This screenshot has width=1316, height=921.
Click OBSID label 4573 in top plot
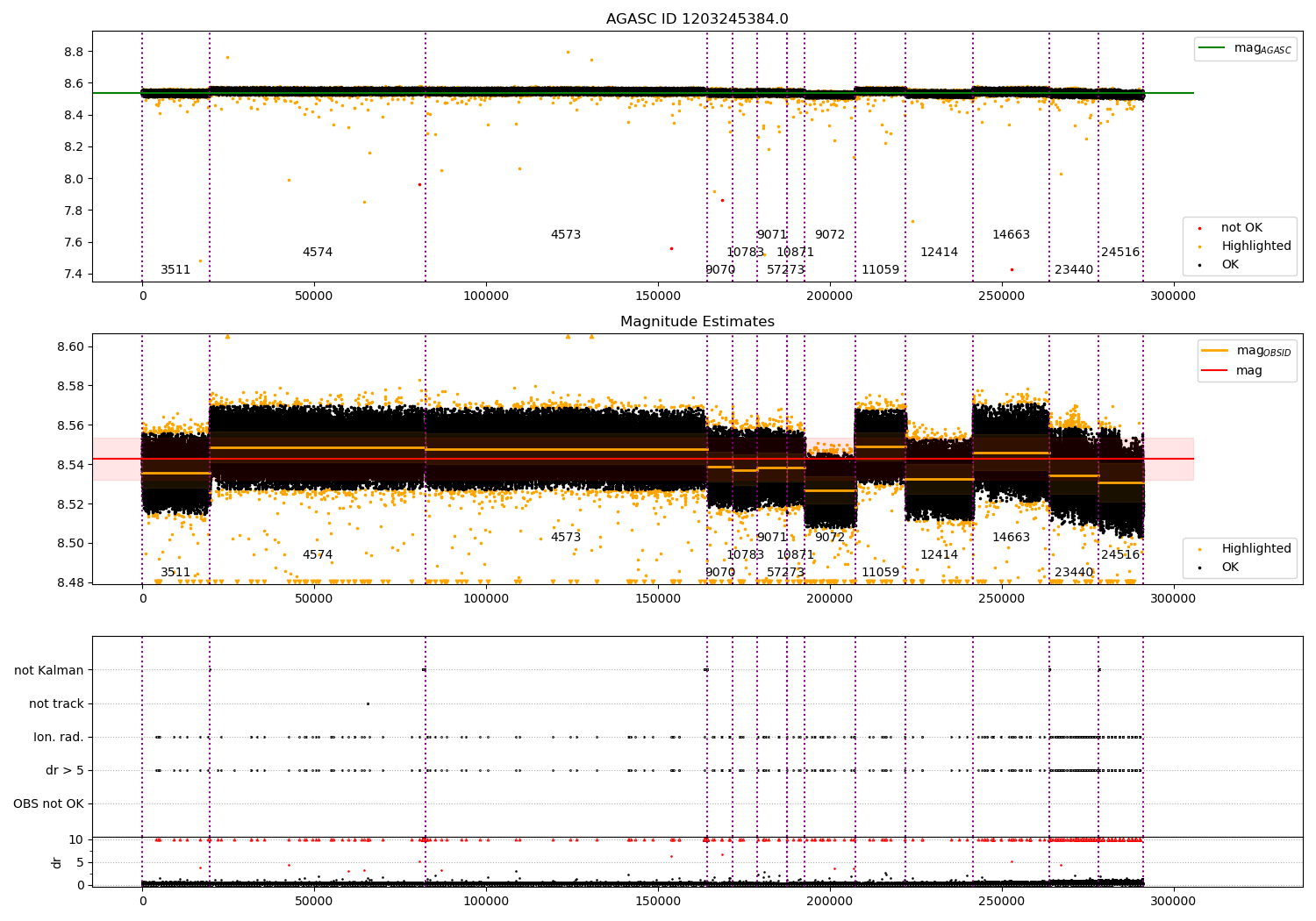coord(566,235)
